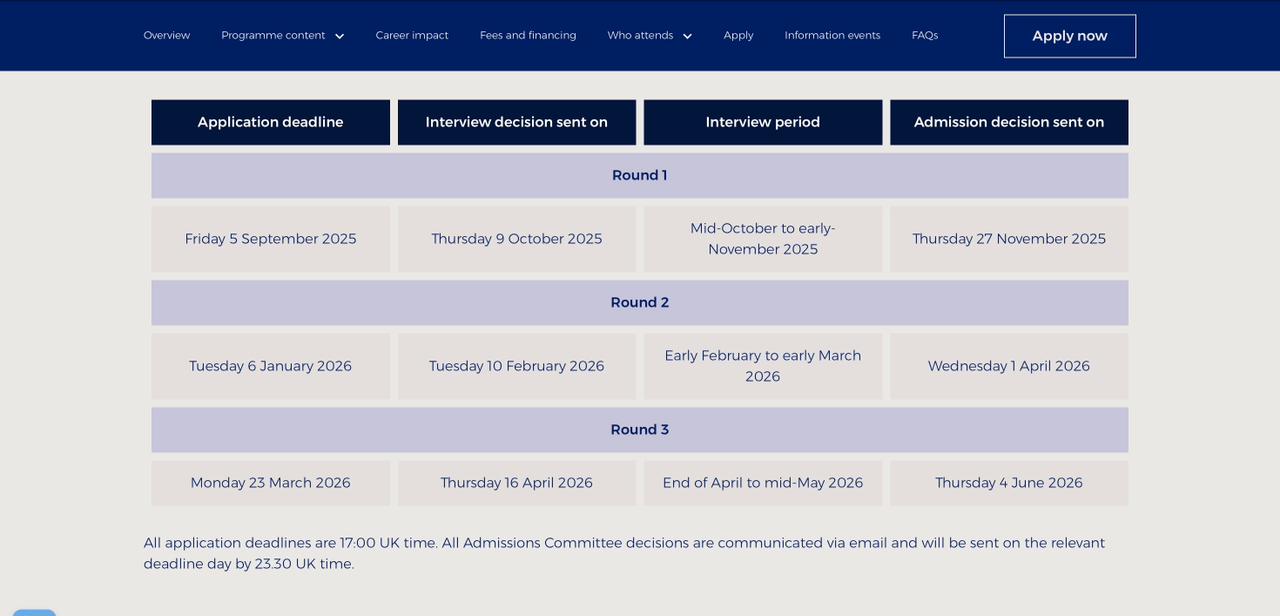1280x616 pixels.
Task: Expand the Who attends chevron
Action: tap(687, 36)
